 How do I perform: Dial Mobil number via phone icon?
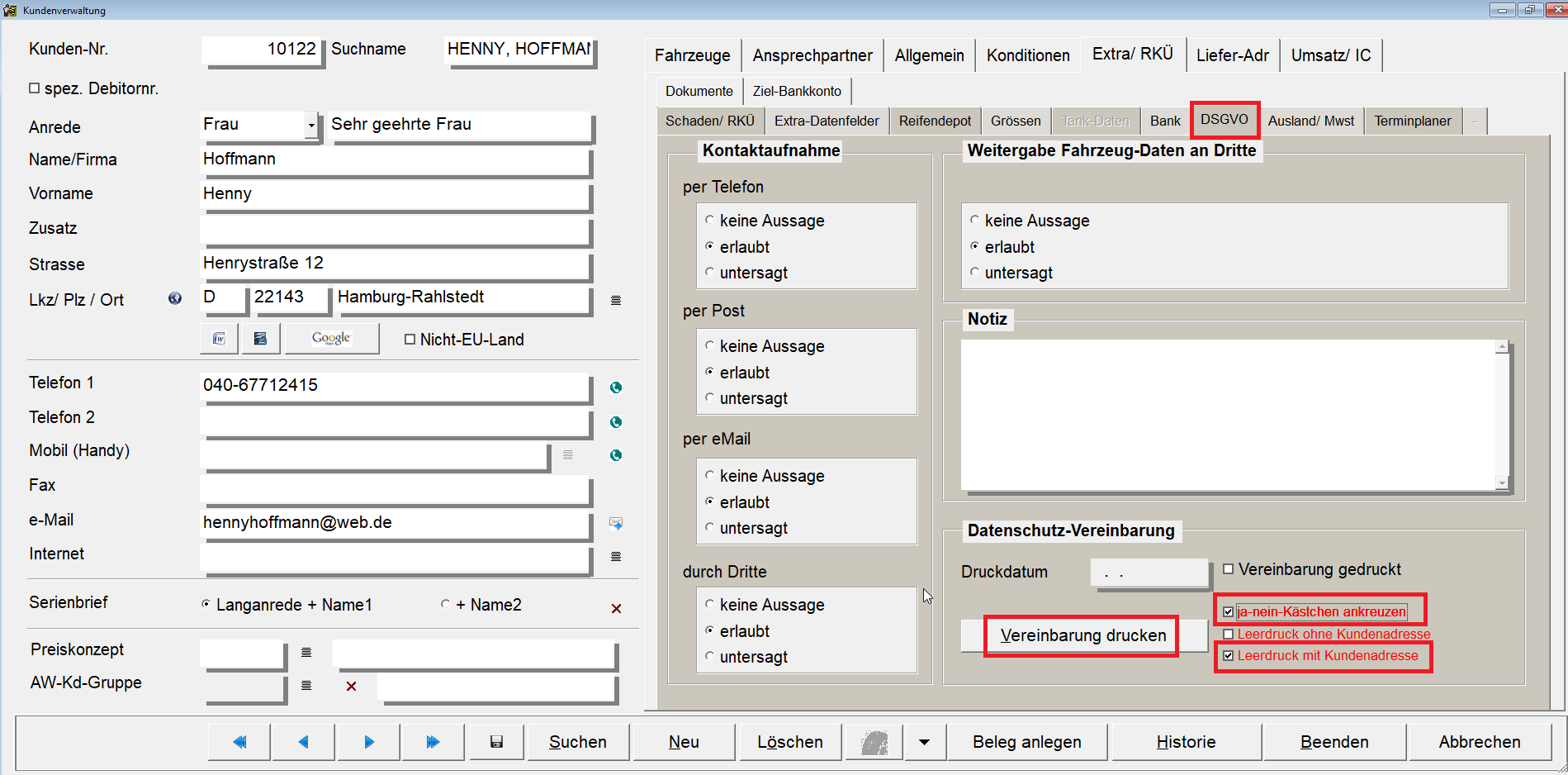click(616, 455)
